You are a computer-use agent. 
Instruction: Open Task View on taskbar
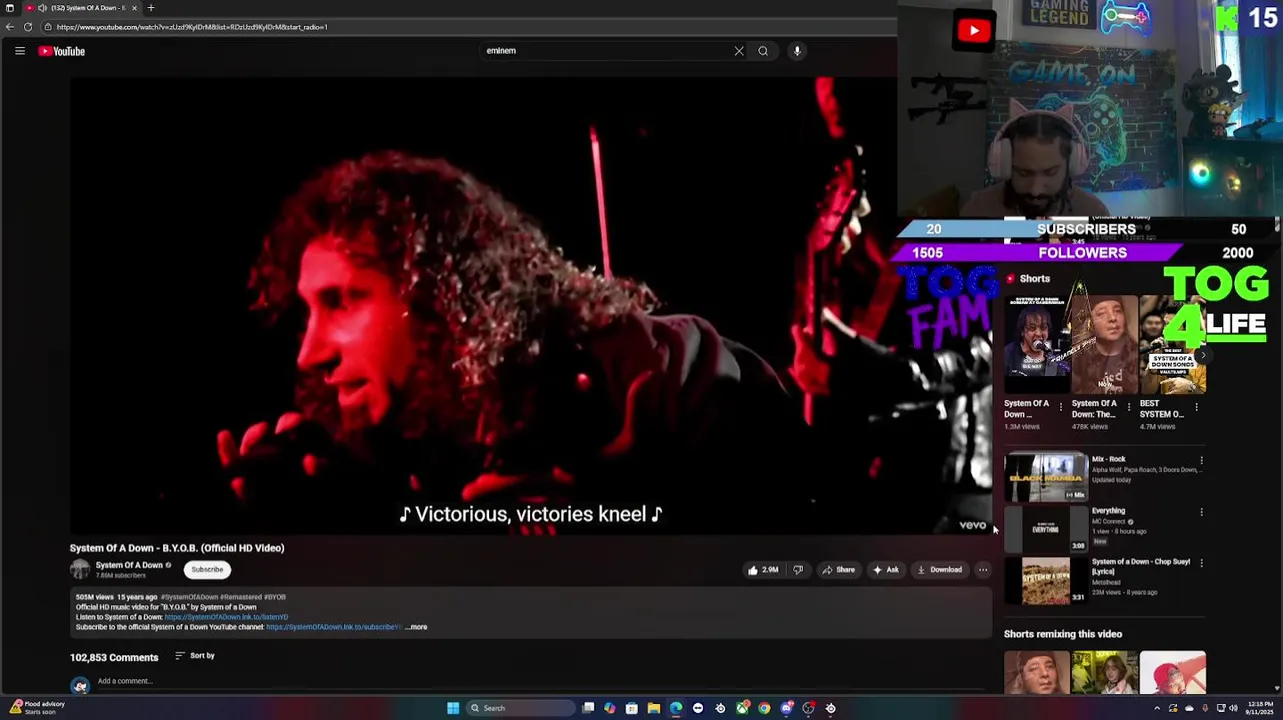tap(588, 708)
